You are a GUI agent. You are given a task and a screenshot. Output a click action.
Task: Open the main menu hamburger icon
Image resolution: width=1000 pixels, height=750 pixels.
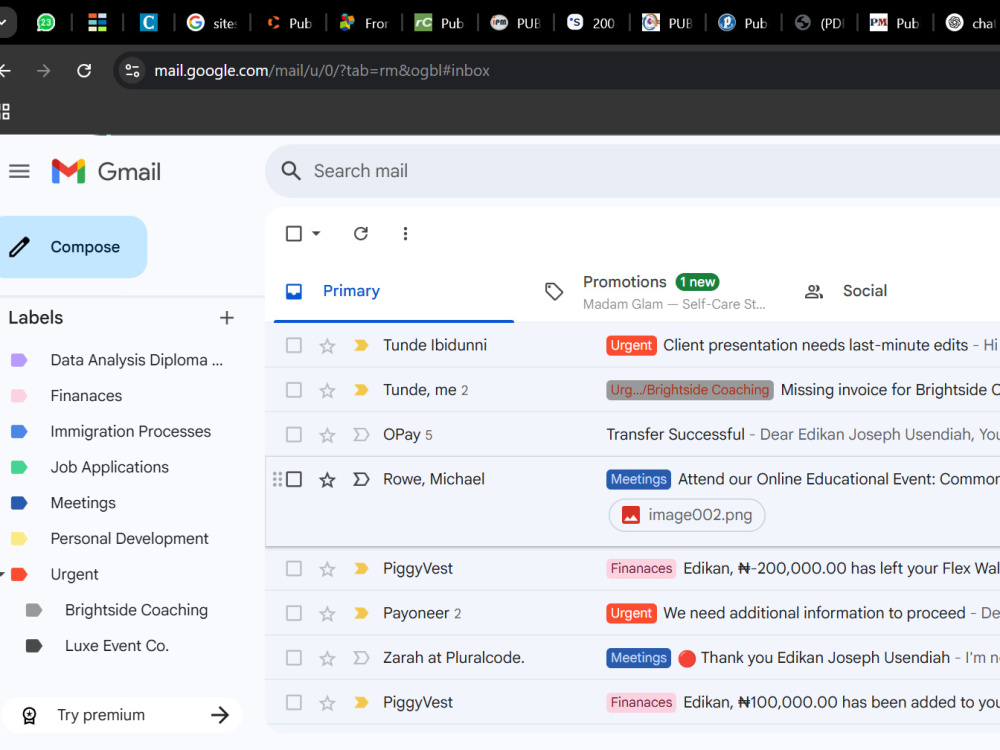coord(19,171)
